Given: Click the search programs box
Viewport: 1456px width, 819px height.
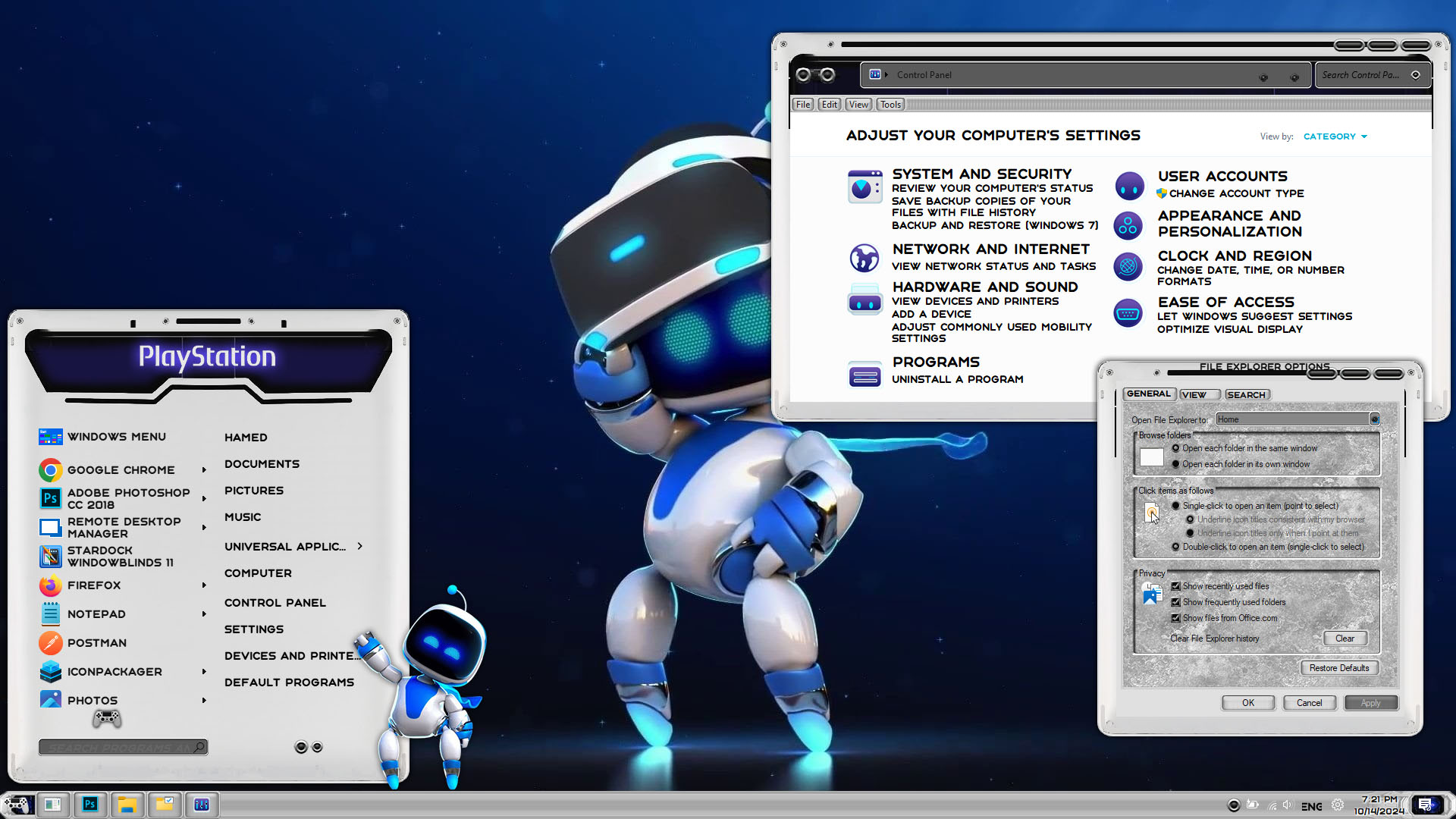Looking at the screenshot, I should tap(118, 748).
